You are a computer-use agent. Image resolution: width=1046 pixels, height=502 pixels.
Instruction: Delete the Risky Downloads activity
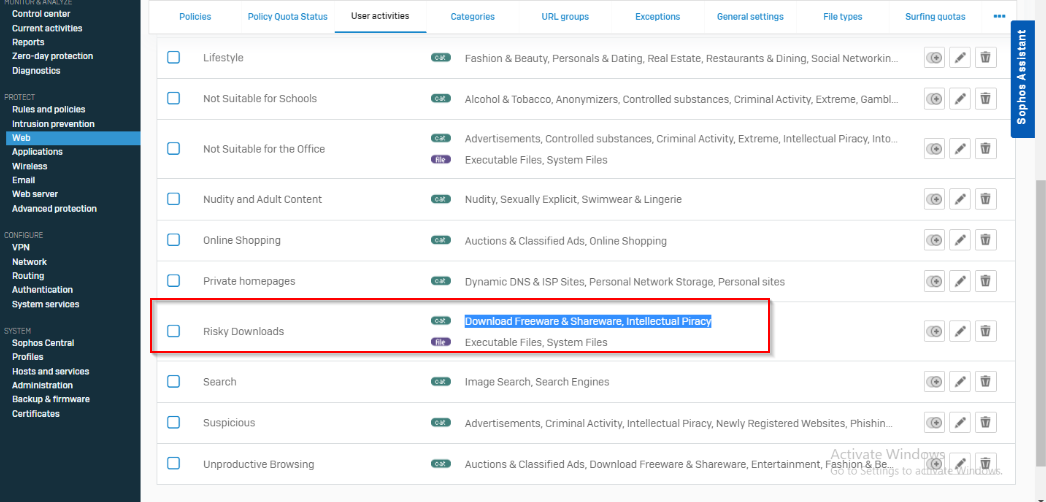click(985, 331)
